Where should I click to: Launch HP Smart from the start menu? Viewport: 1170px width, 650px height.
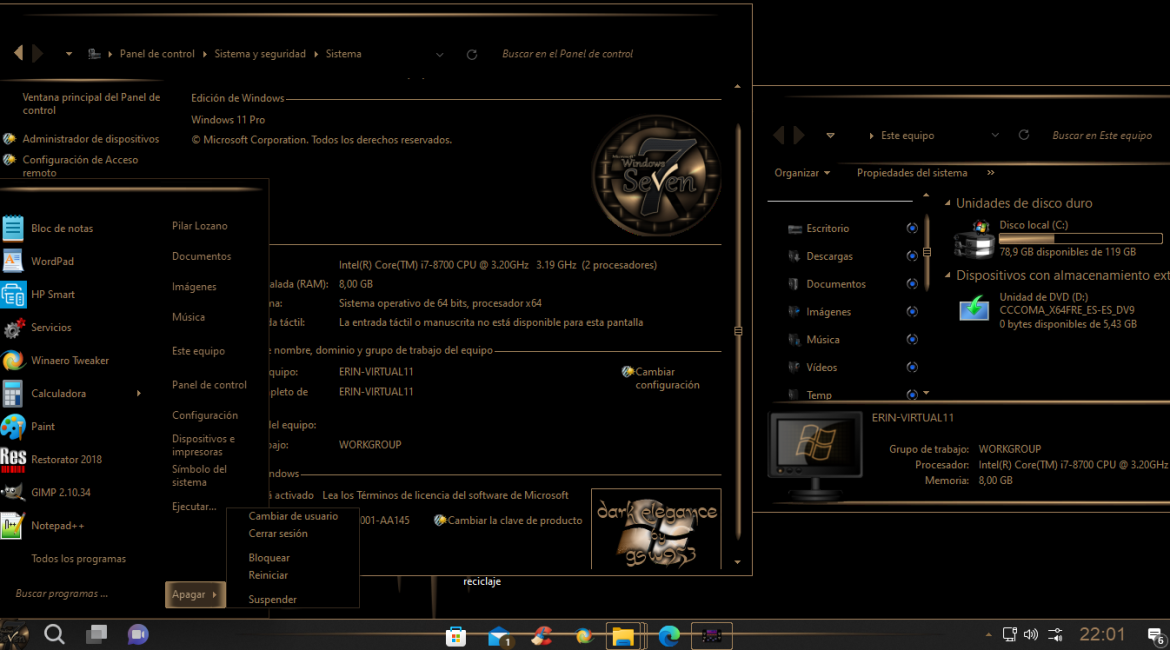click(x=52, y=295)
